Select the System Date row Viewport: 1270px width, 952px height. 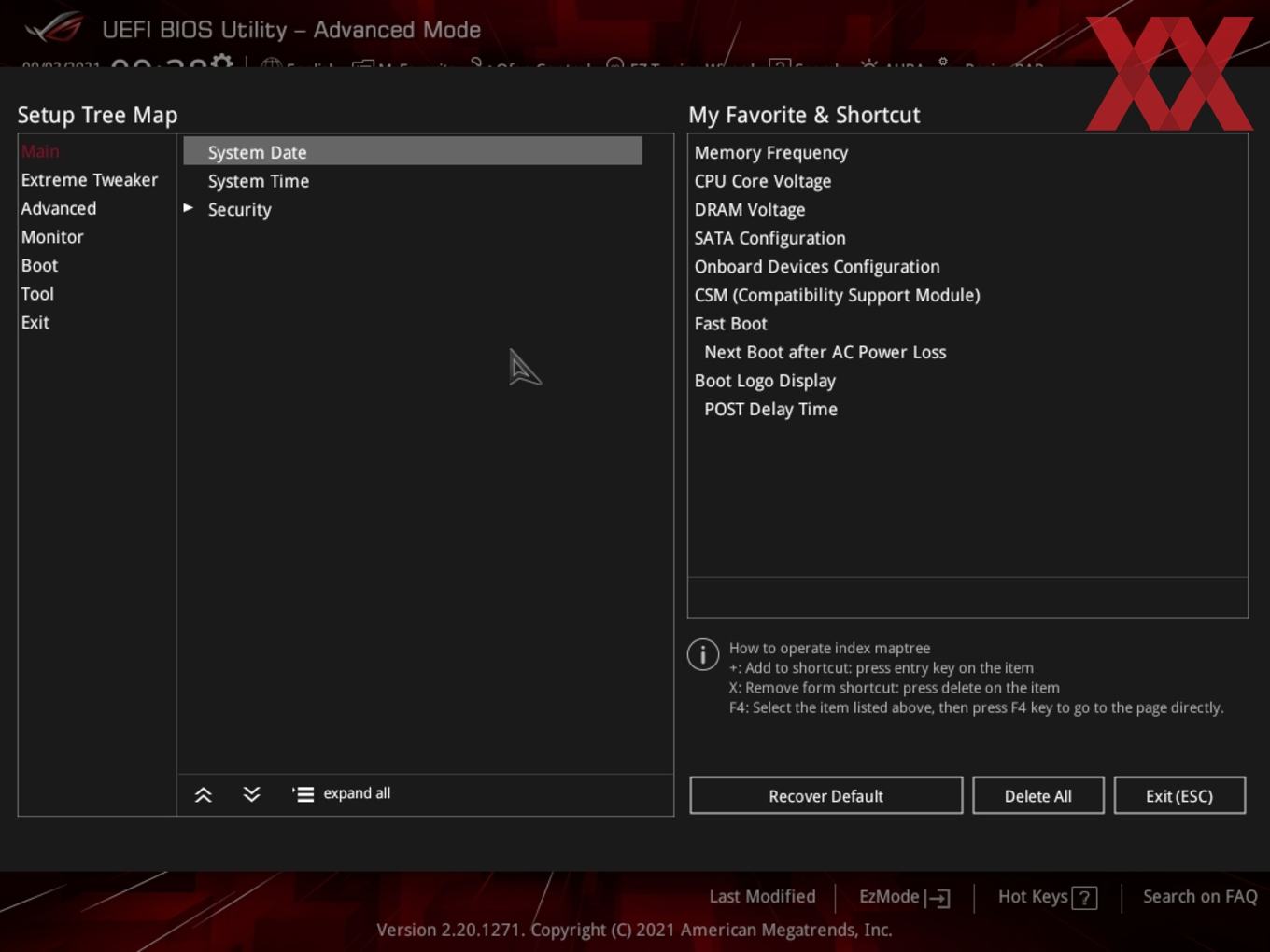click(413, 151)
